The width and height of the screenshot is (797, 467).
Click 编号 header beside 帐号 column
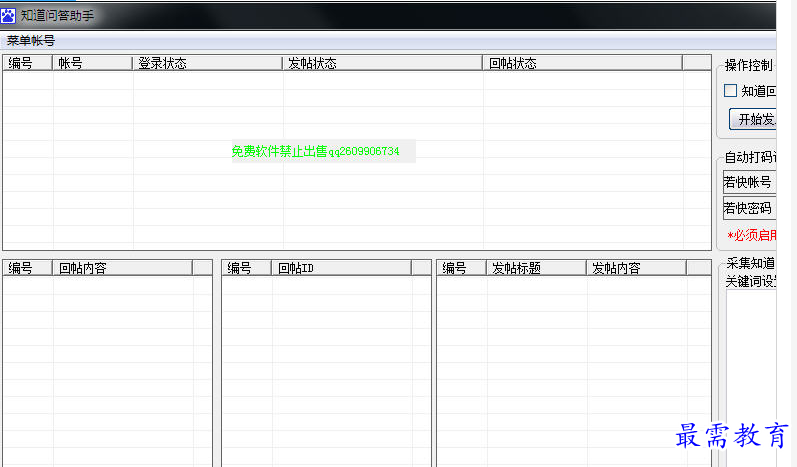(x=28, y=63)
